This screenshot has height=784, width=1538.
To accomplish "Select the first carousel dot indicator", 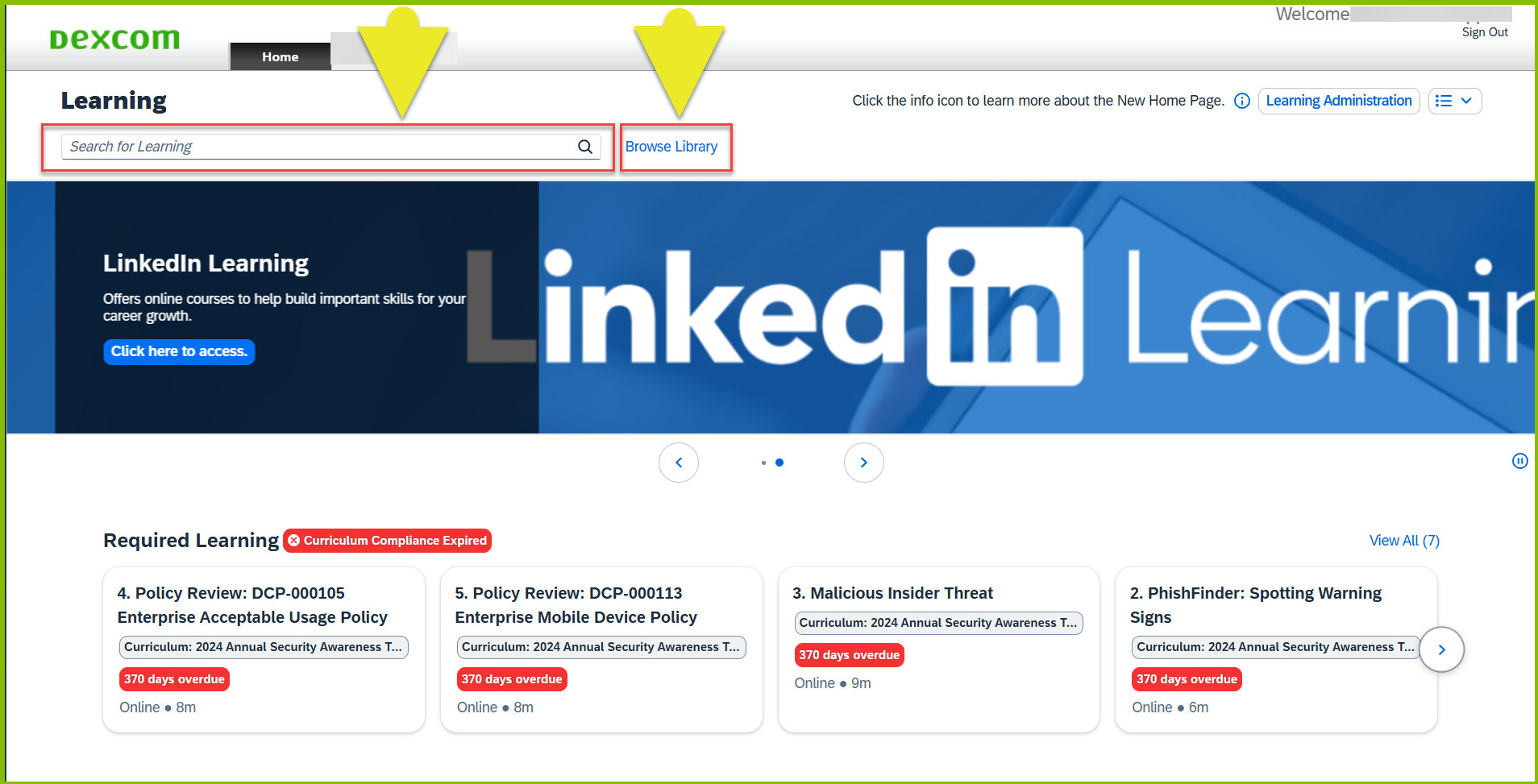I will tap(763, 463).
